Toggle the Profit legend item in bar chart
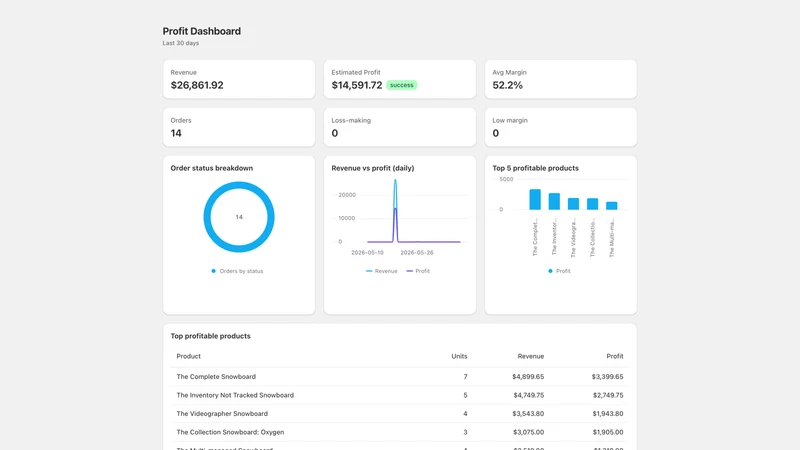Screen dimensions: 800x450 coord(559,271)
